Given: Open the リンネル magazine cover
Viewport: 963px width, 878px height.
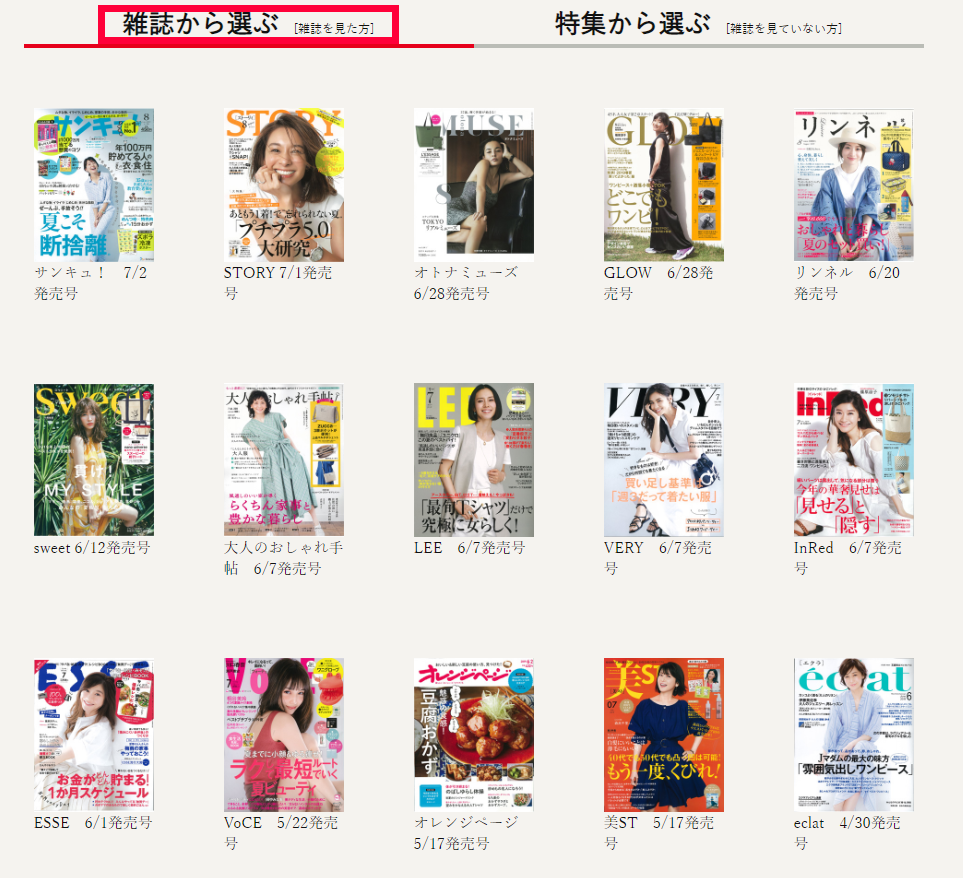Looking at the screenshot, I should click(854, 184).
